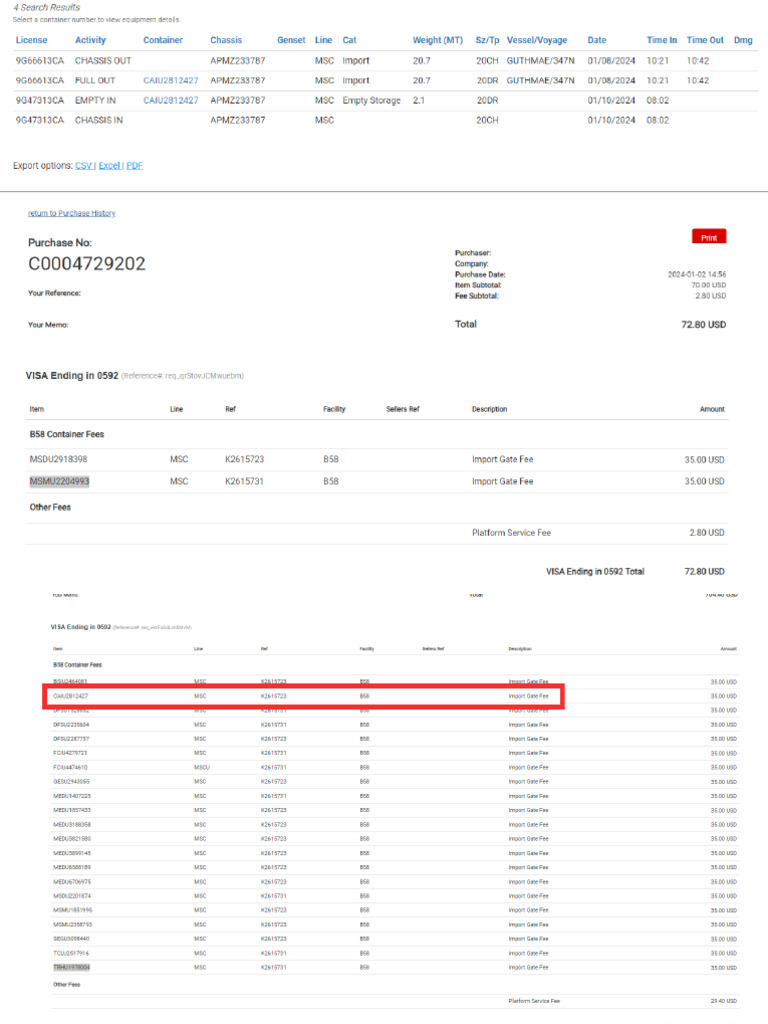Click the Chassis column header
The image size is (768, 1024).
click(226, 41)
